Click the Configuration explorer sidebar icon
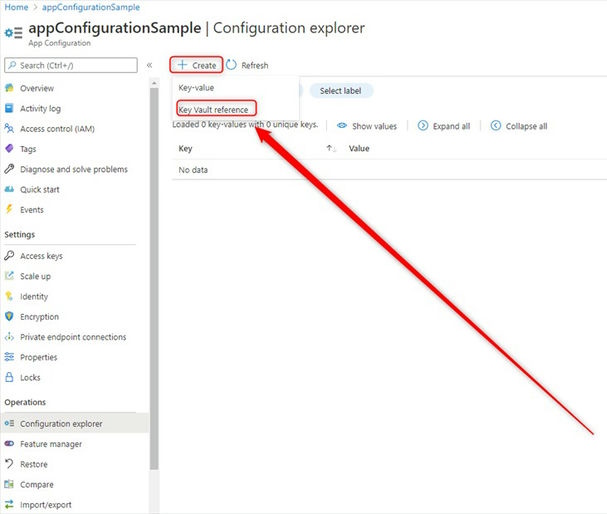This screenshot has height=514, width=607. point(9,423)
